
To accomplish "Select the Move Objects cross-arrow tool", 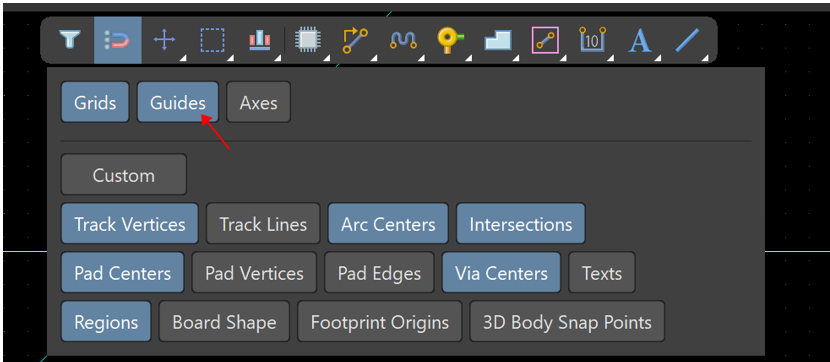I will click(164, 40).
